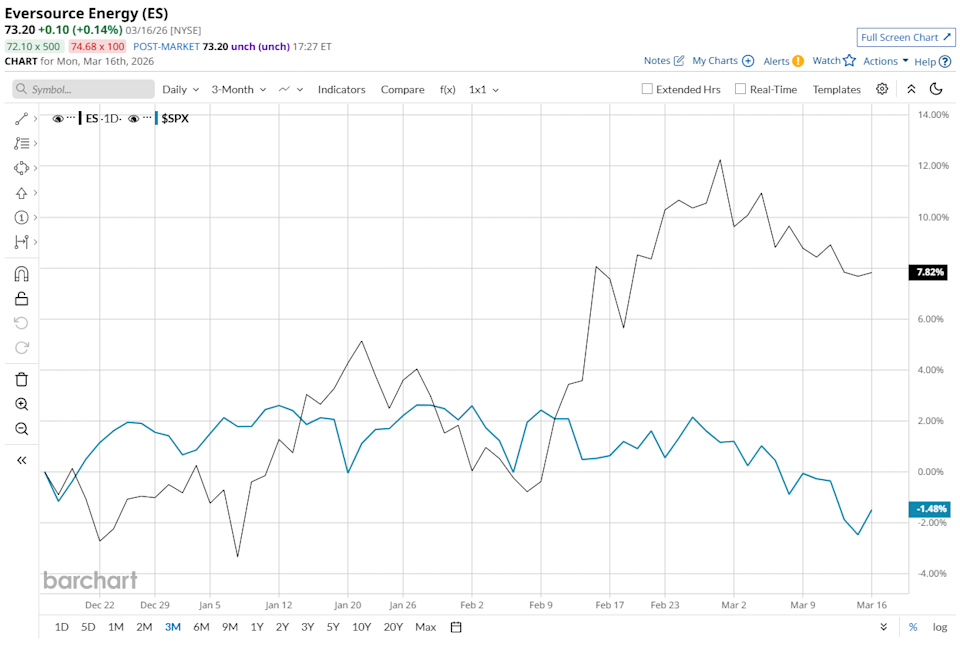
Task: Click the undo arrow in the drawing toolbar
Action: (21, 323)
